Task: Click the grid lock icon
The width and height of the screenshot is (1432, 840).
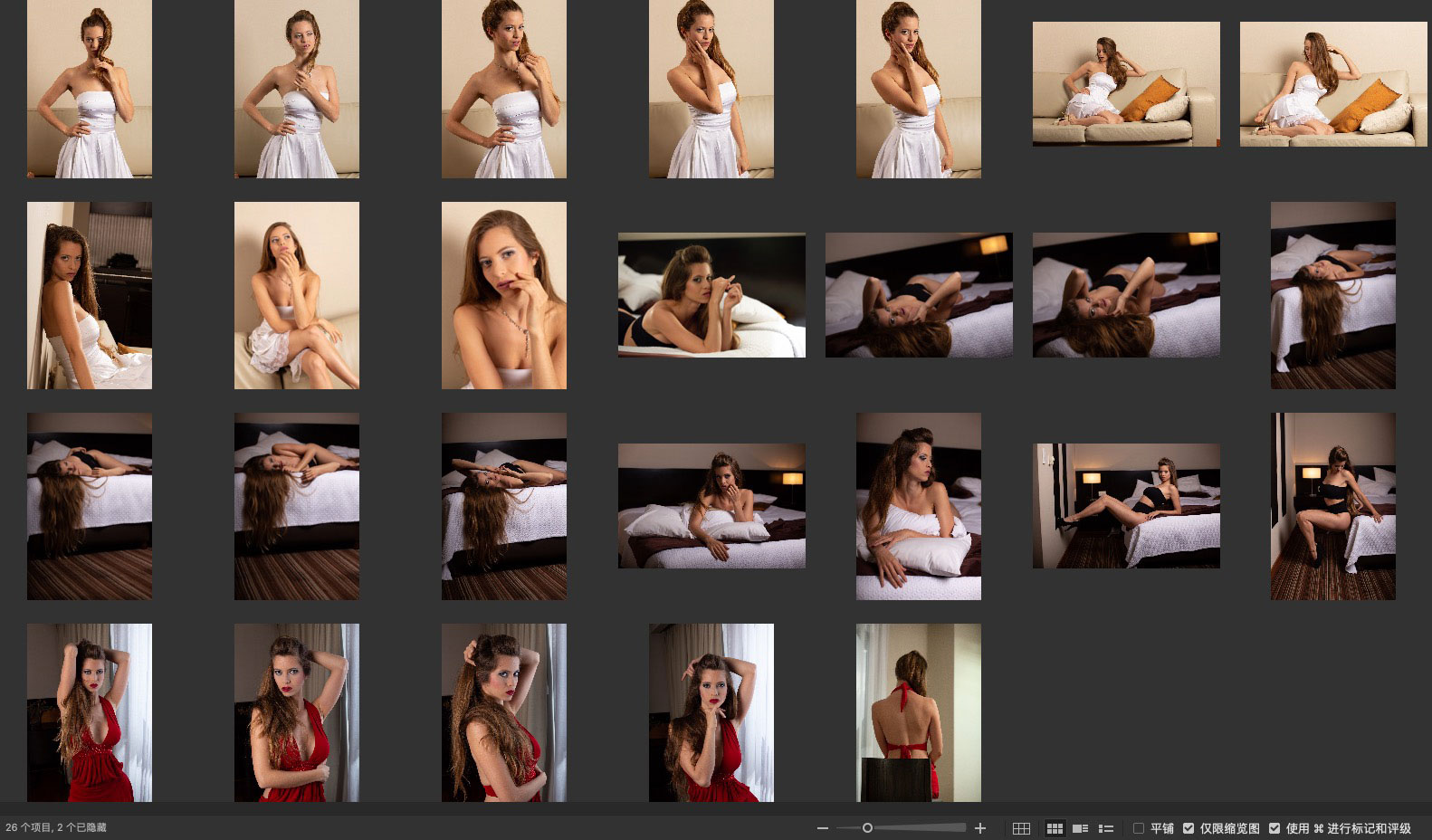Action: click(x=1021, y=828)
